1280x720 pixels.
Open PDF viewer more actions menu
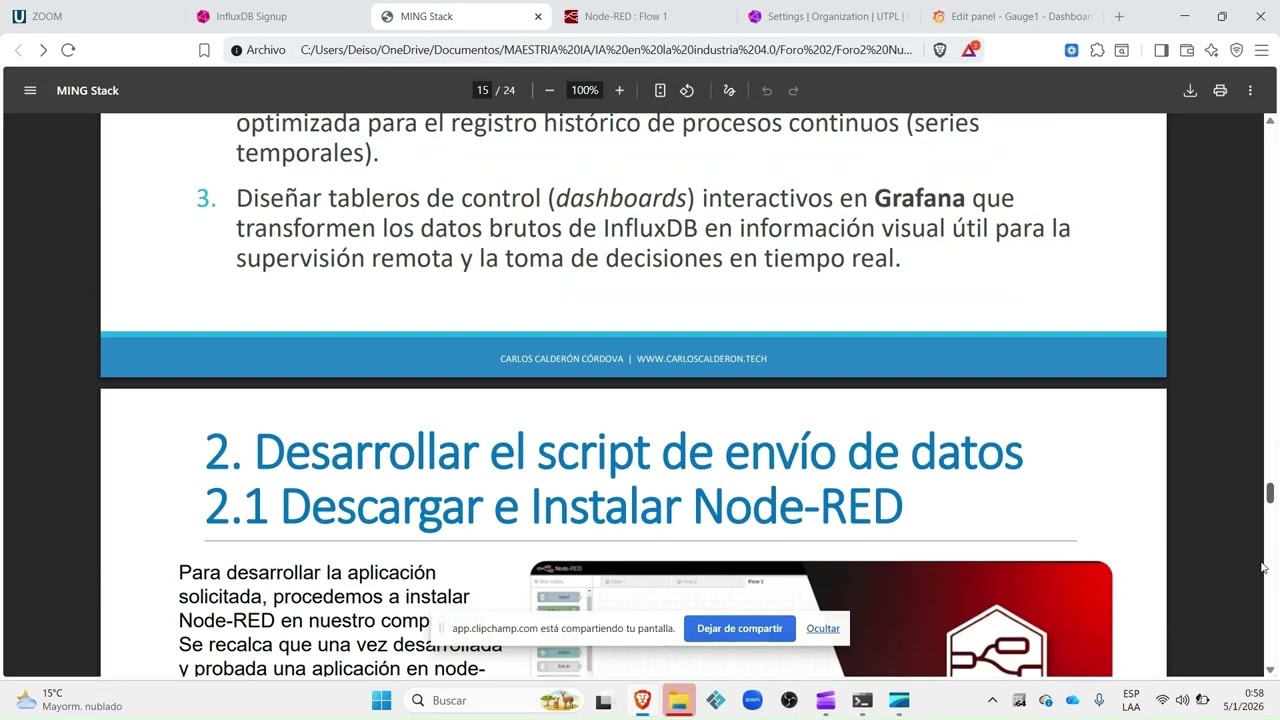(1250, 90)
